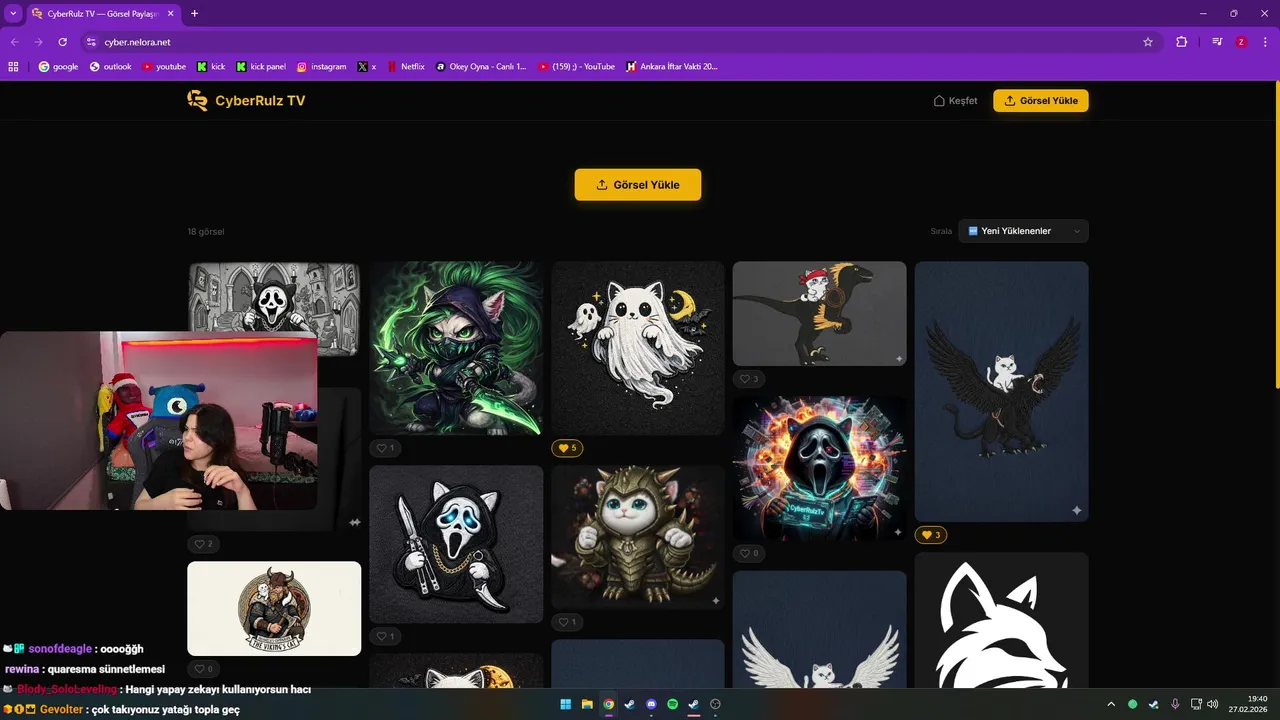Open the Ankara İftar Vakti bookmark

(x=672, y=67)
